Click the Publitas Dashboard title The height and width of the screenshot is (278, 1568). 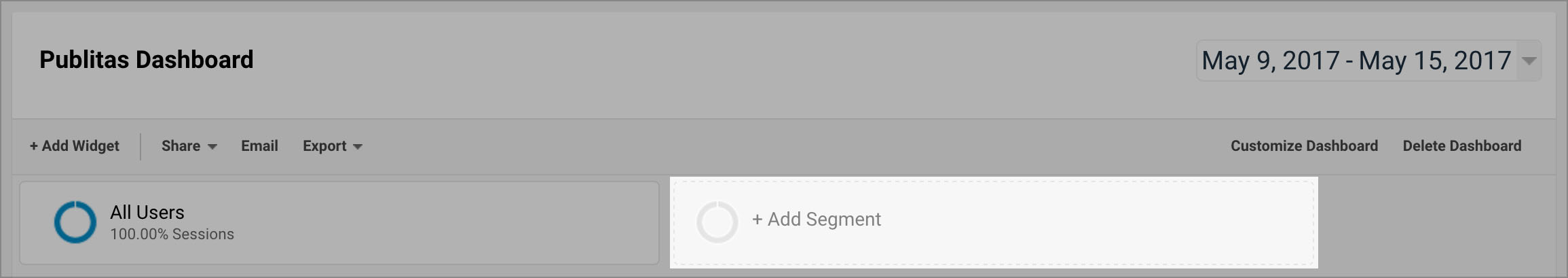pos(147,60)
